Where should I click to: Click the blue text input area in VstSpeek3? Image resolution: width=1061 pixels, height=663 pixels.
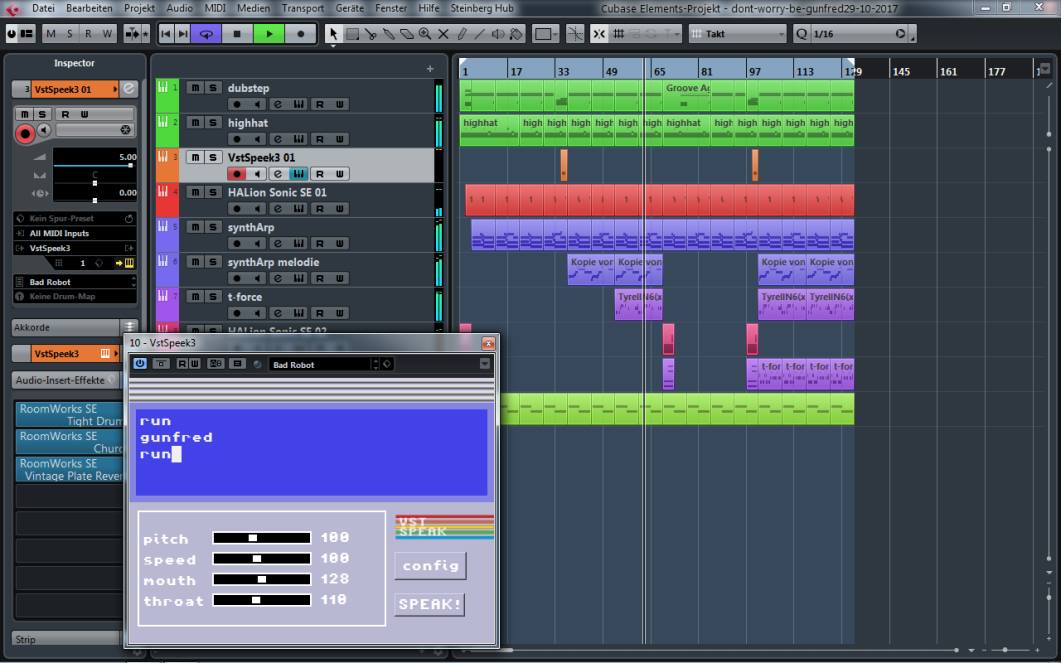pos(311,452)
